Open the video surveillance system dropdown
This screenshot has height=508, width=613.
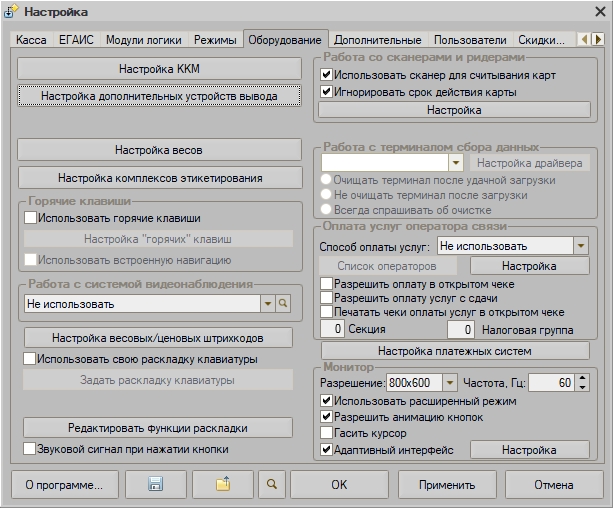coord(266,303)
